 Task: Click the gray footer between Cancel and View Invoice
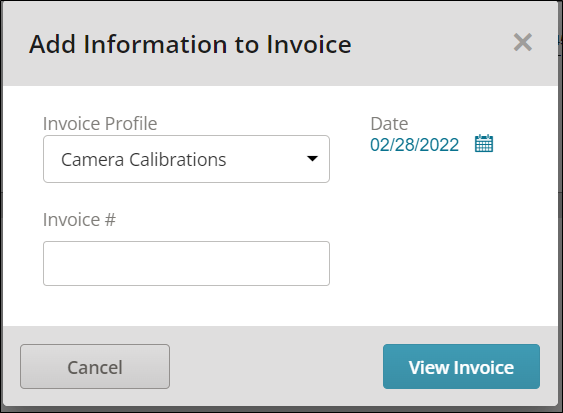tap(276, 366)
